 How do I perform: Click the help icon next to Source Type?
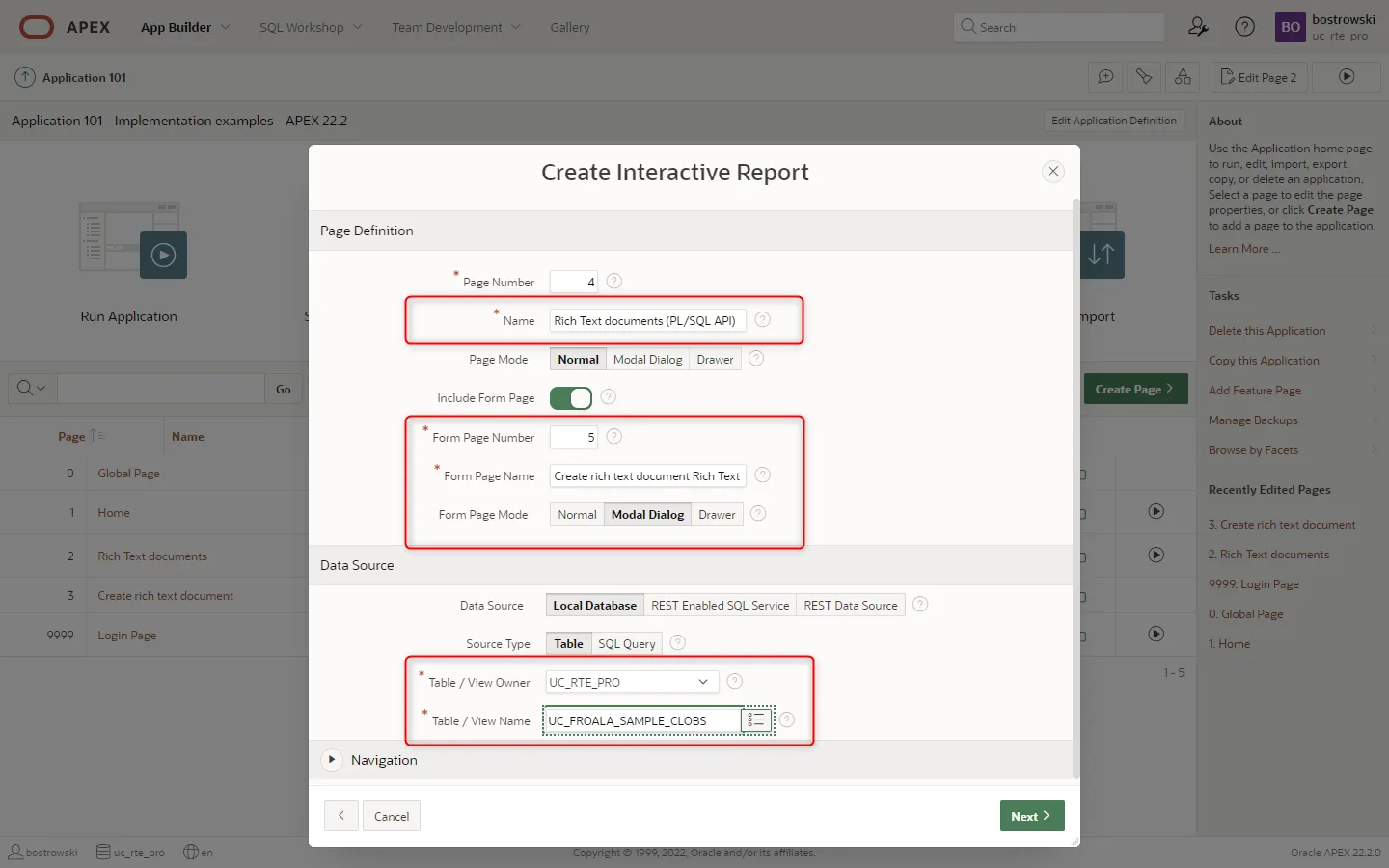coord(678,643)
